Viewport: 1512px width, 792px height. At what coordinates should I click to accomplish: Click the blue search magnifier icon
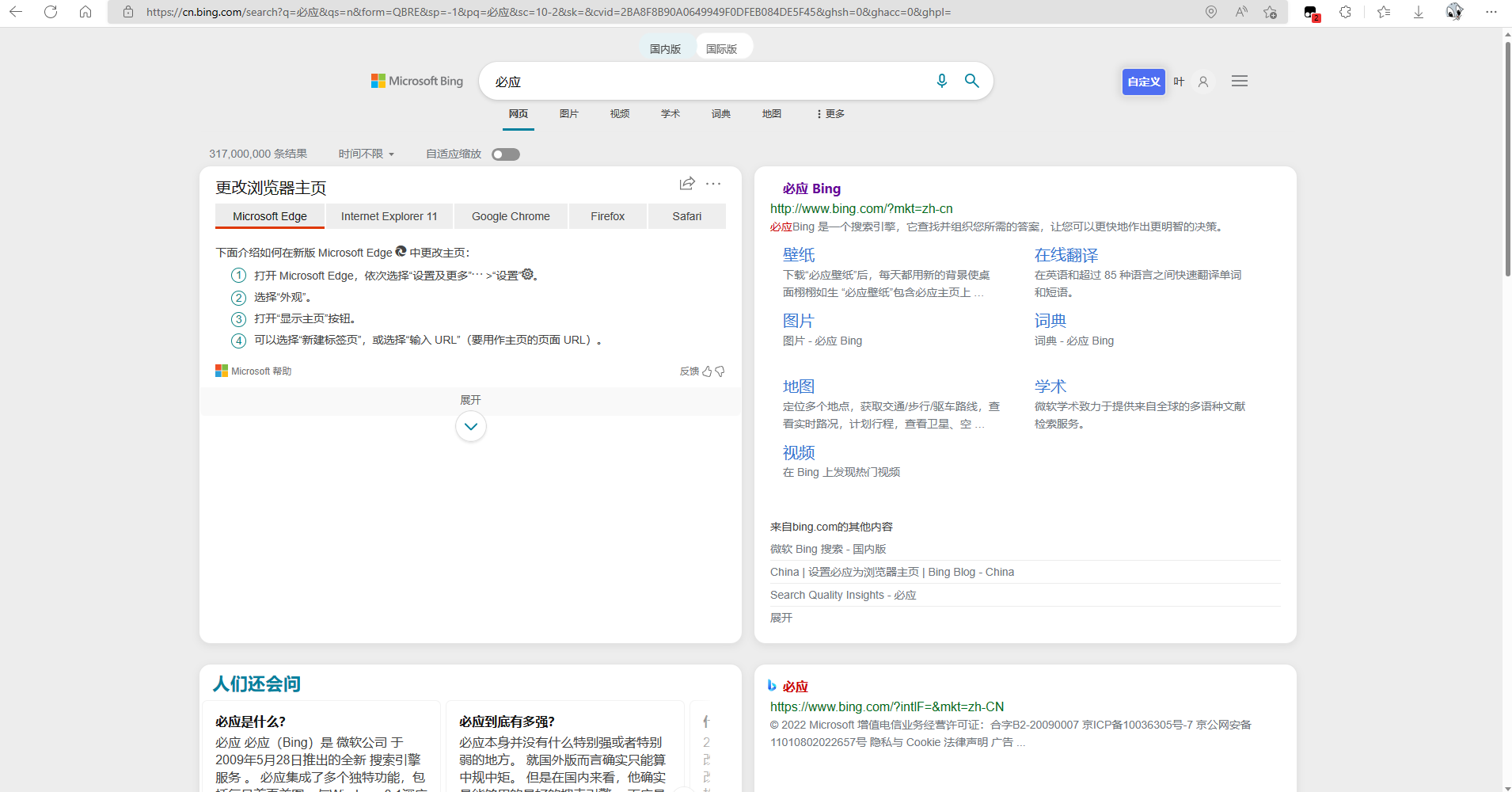click(x=972, y=81)
